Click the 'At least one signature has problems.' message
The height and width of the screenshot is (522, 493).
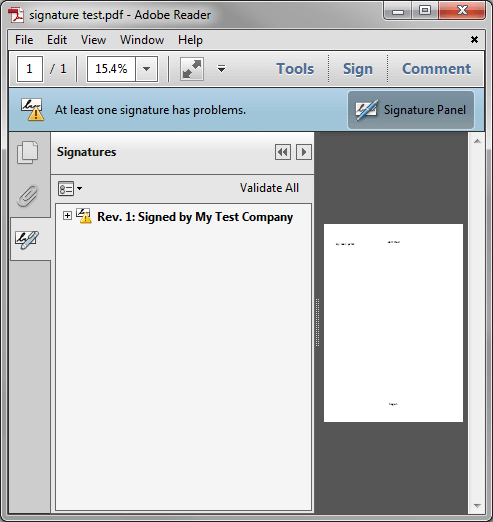point(150,110)
